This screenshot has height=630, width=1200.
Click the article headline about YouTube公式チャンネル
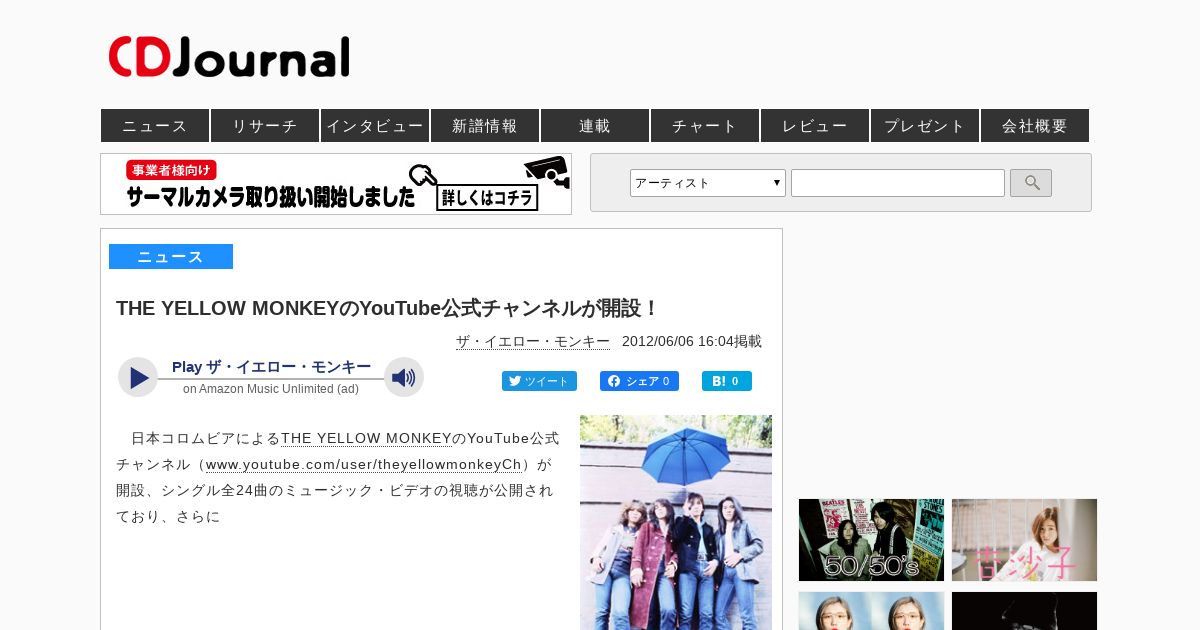[x=388, y=308]
